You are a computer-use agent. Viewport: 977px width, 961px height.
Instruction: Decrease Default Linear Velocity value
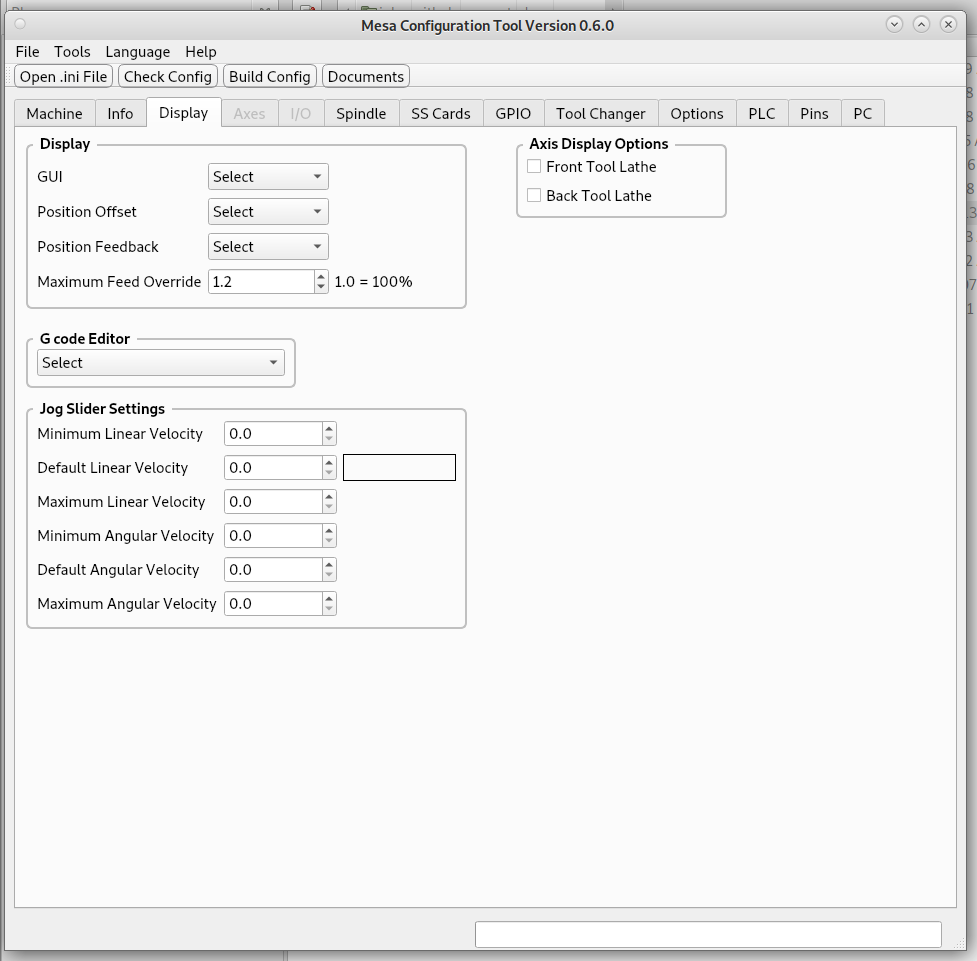pyautogui.click(x=329, y=474)
